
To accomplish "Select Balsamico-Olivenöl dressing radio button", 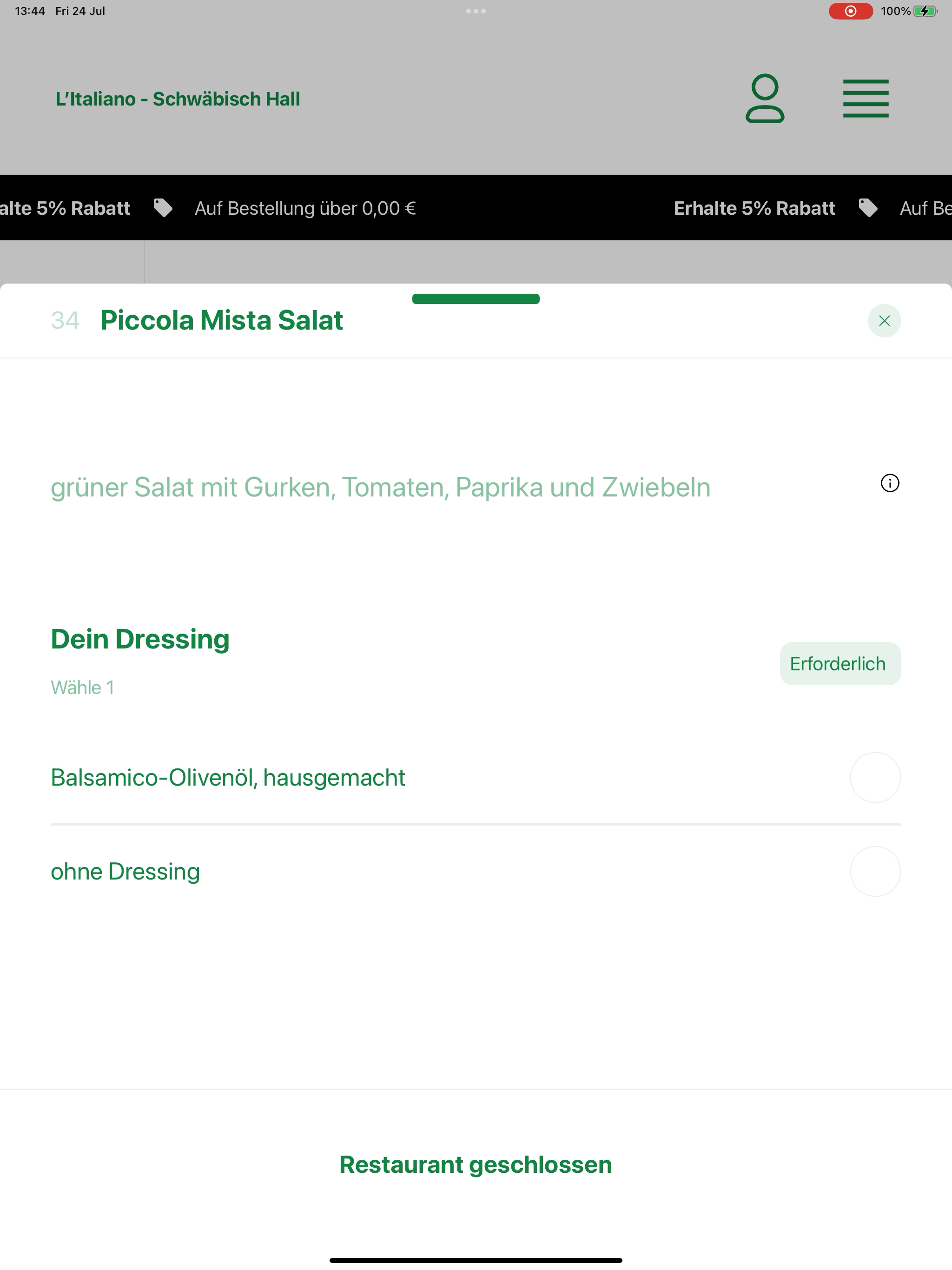I will click(x=875, y=777).
